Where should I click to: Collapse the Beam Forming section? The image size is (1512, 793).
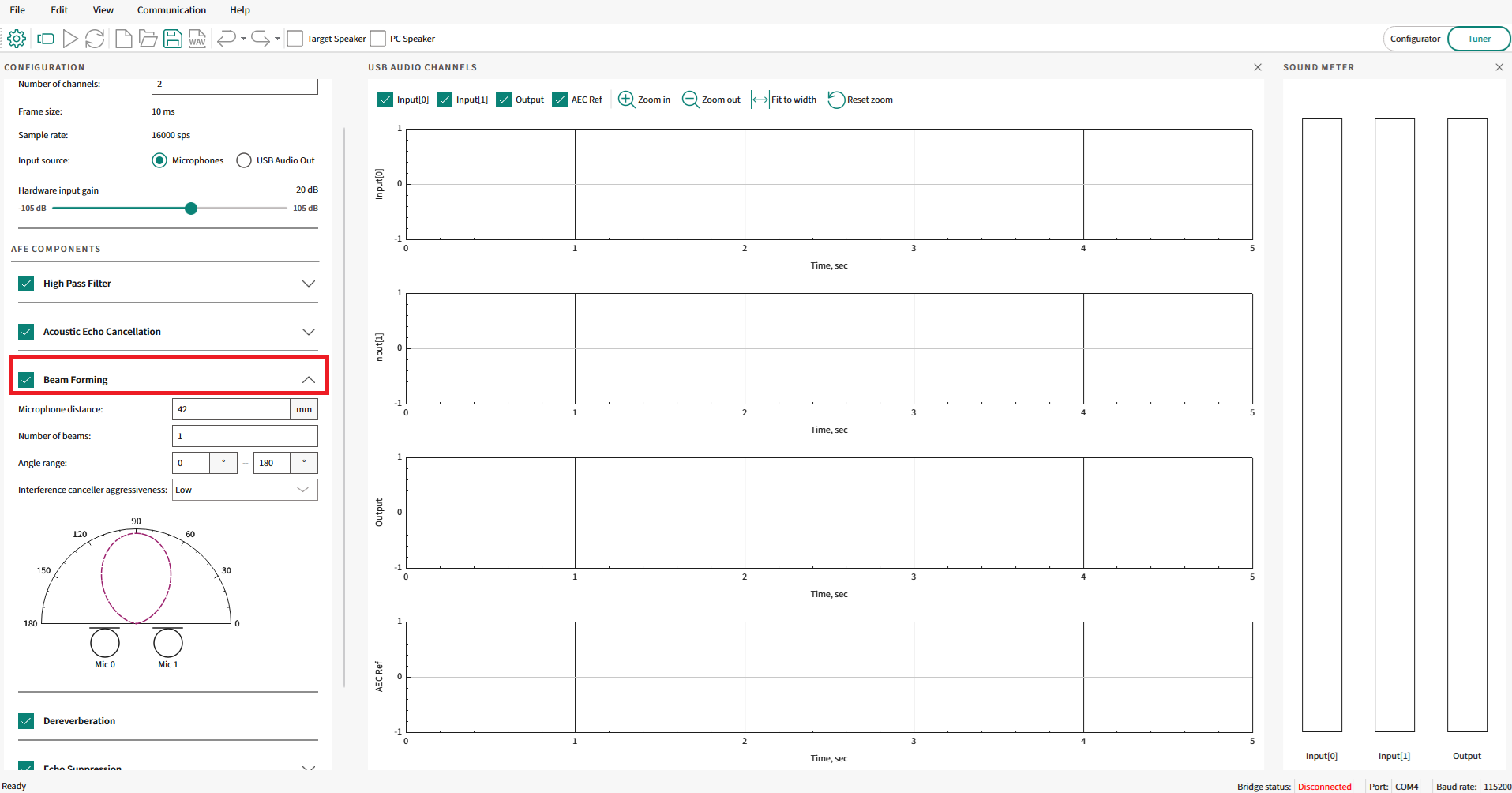(309, 380)
